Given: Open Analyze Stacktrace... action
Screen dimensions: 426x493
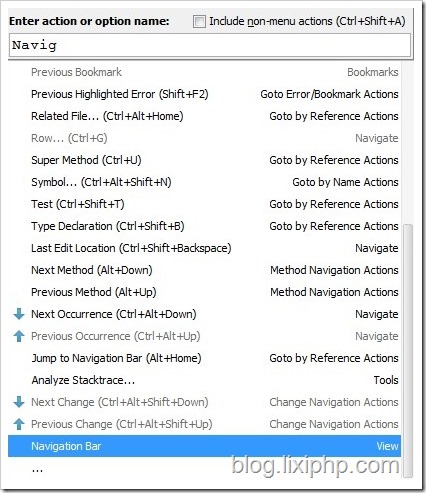Looking at the screenshot, I should 205,380.
